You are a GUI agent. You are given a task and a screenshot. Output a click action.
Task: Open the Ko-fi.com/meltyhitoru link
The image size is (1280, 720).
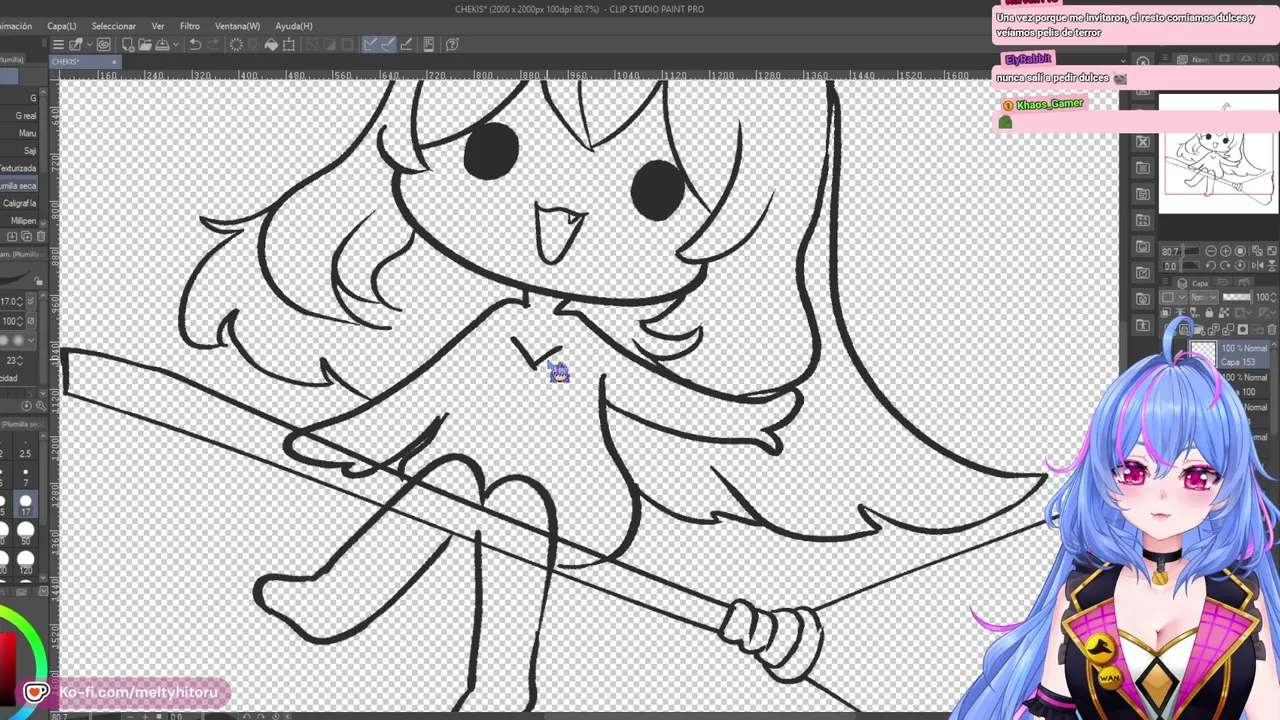138,692
